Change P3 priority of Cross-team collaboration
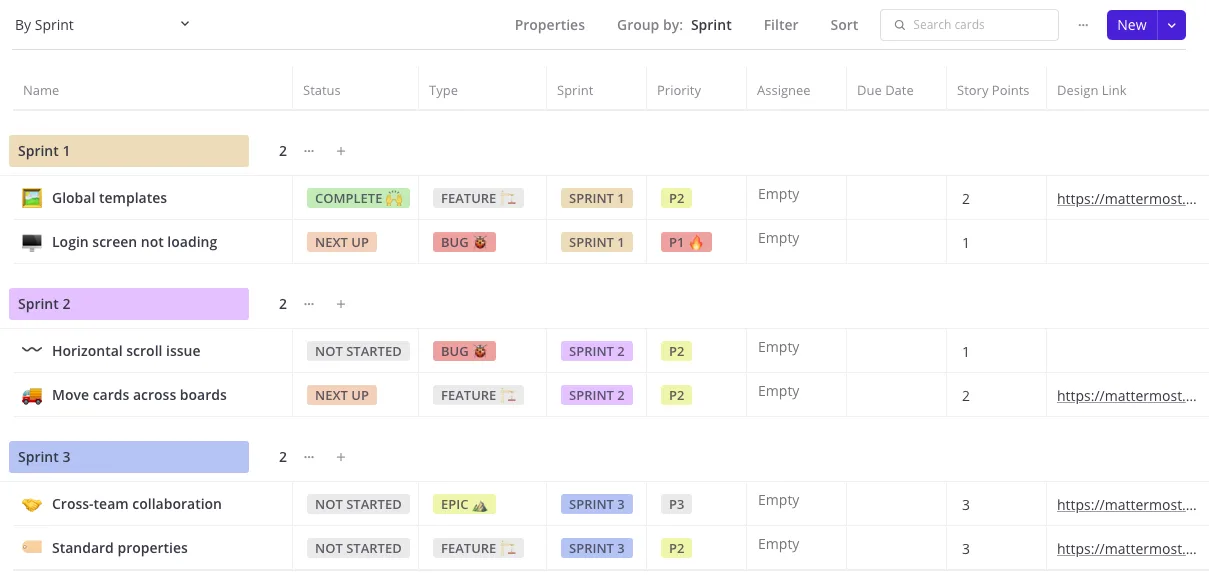Screen dimensions: 1209x575 coord(677,504)
